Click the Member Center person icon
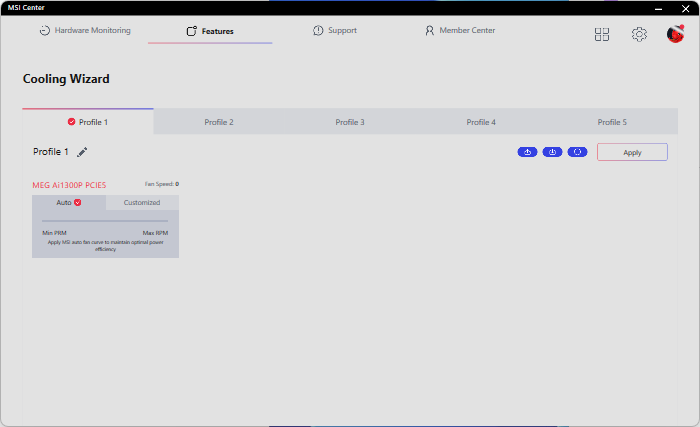This screenshot has width=700, height=427. click(429, 30)
